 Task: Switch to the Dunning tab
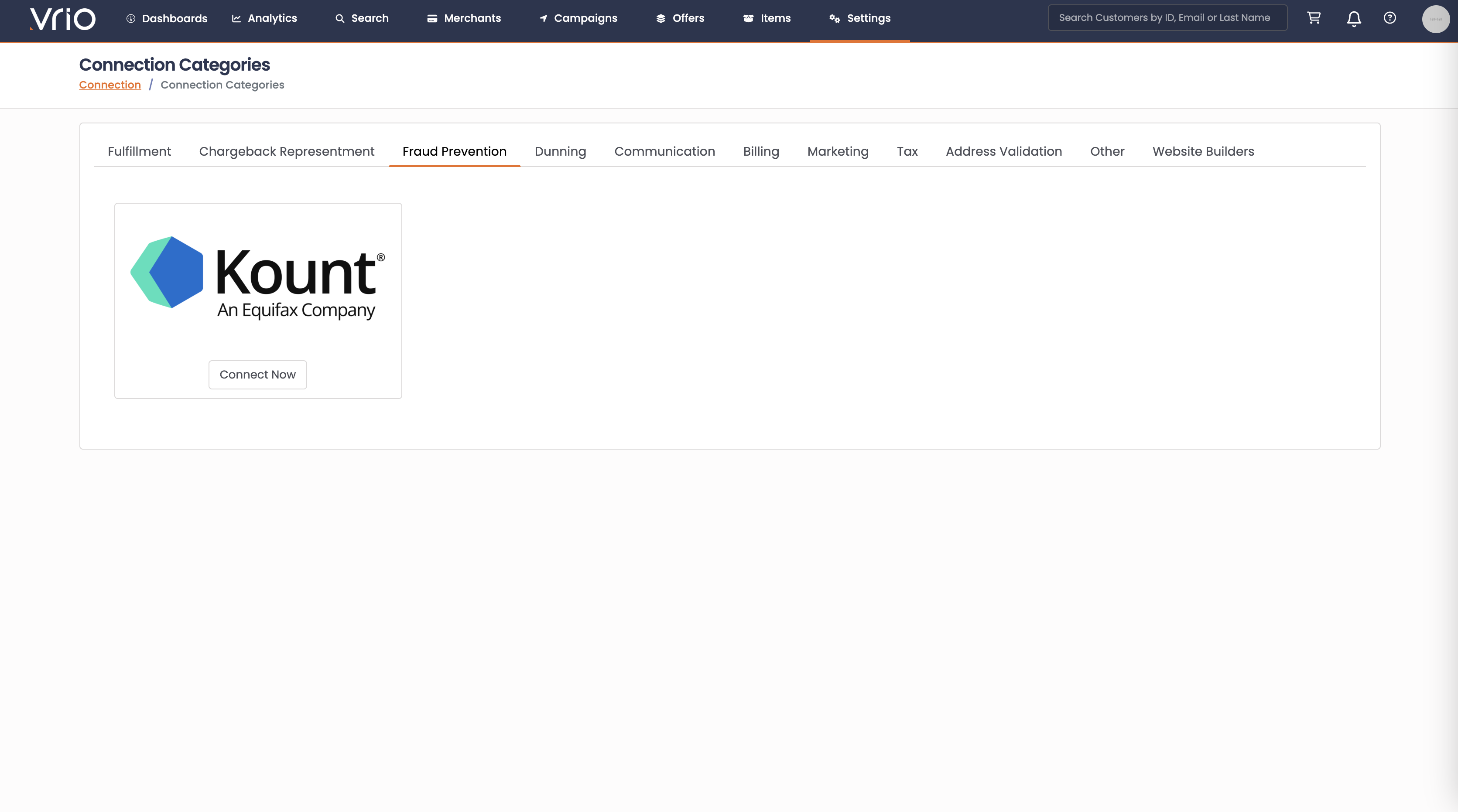[x=560, y=151]
